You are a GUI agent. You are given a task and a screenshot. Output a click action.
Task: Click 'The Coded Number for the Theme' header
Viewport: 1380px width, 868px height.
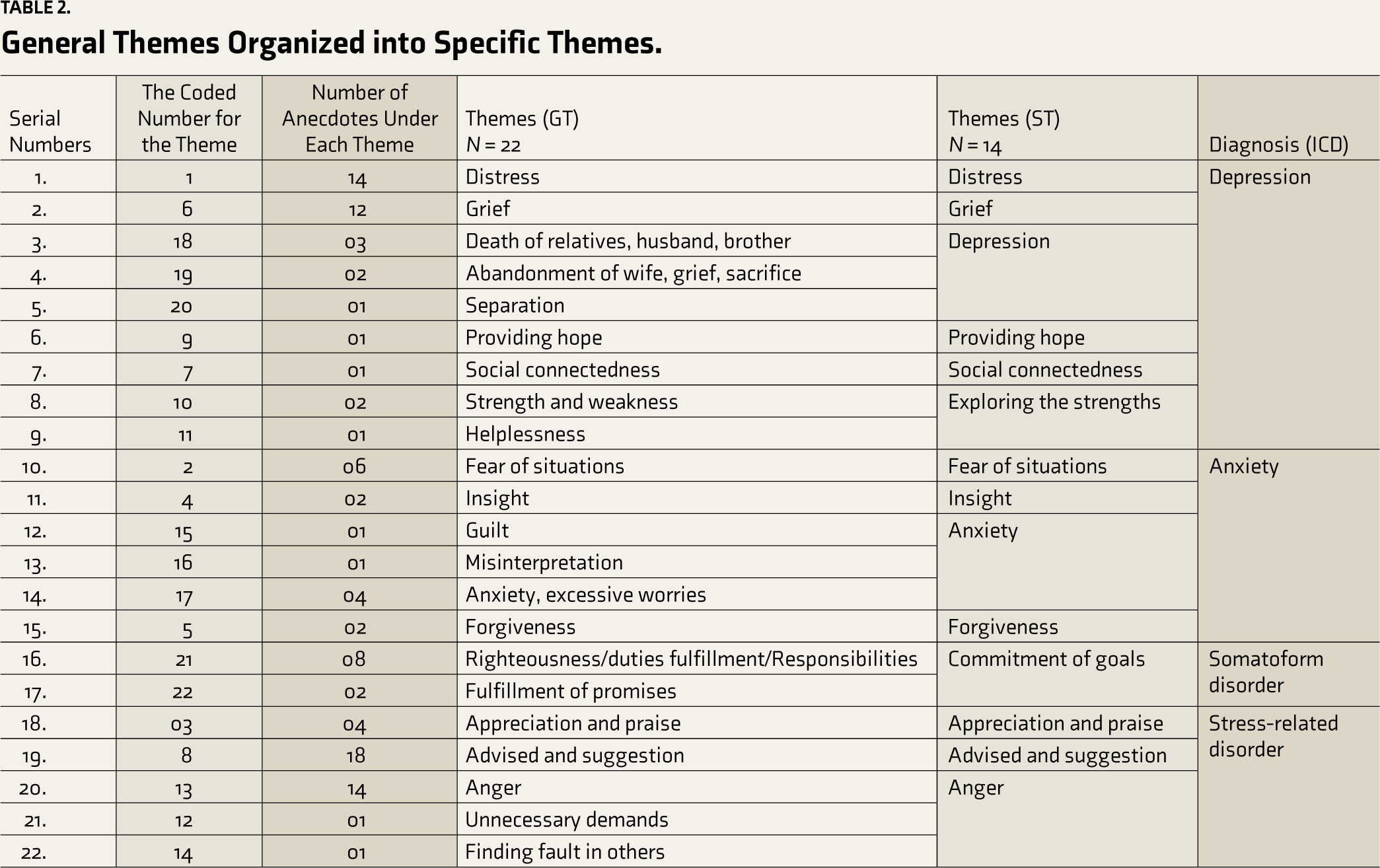pos(189,118)
